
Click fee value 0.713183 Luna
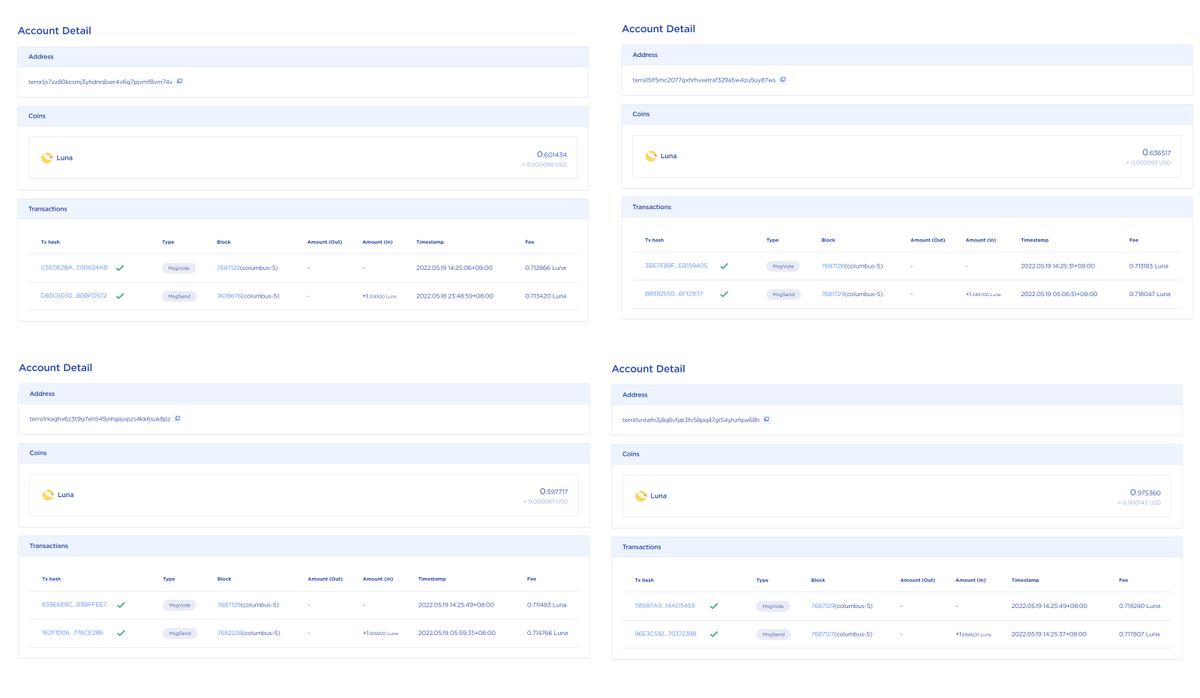pyautogui.click(x=1149, y=266)
